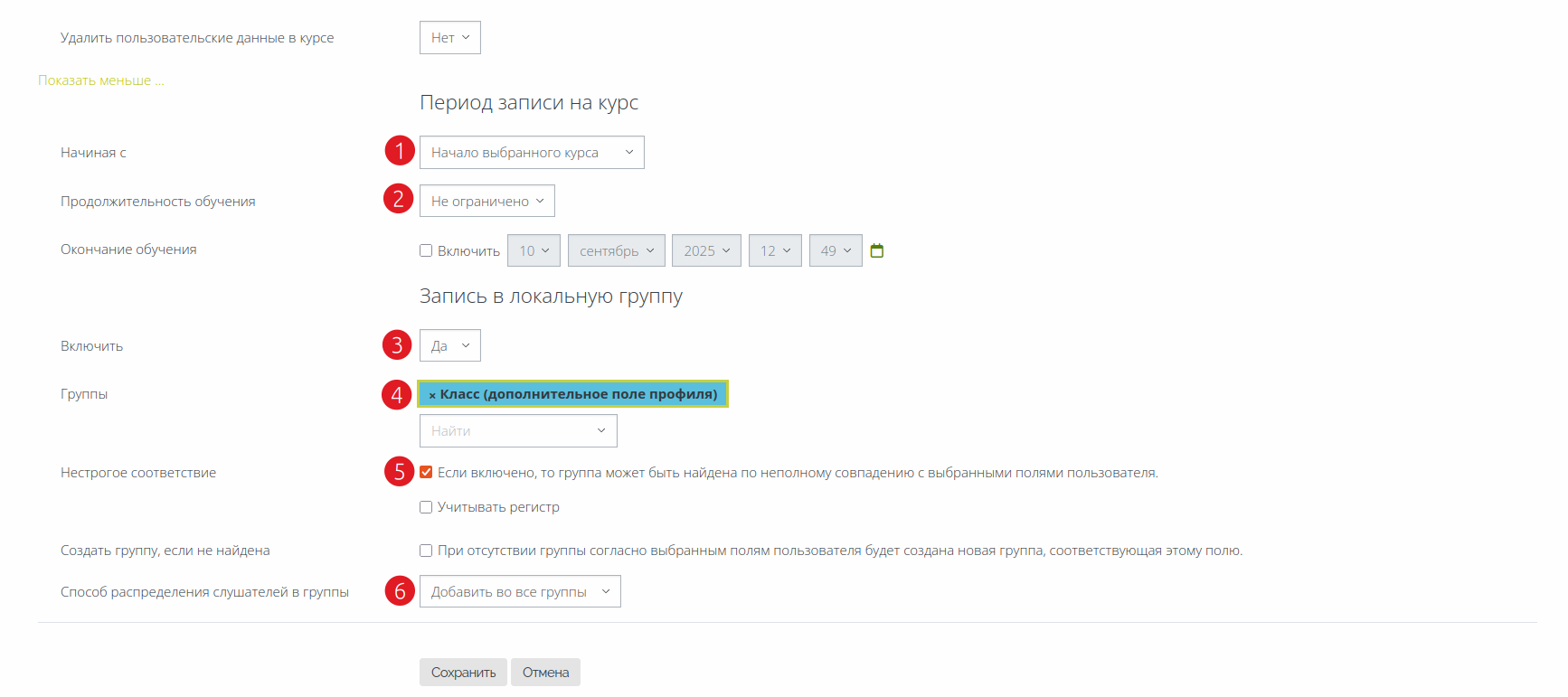Click the 'Сохранить' button
1568x697 pixels.
463,672
